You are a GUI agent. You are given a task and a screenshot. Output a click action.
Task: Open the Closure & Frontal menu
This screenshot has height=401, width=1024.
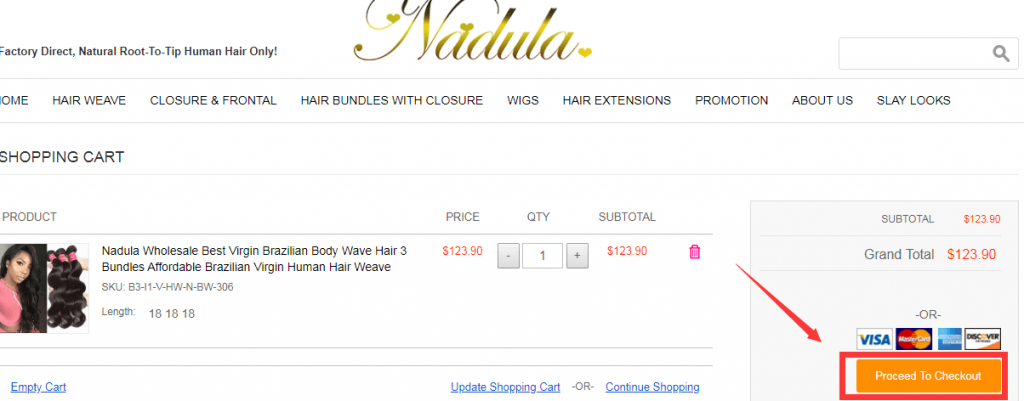click(x=214, y=101)
